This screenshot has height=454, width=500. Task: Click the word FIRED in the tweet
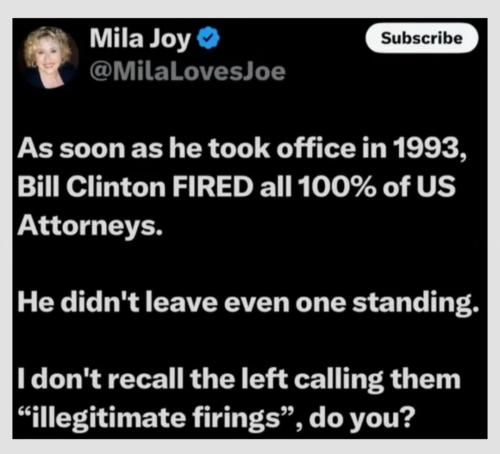(x=213, y=186)
